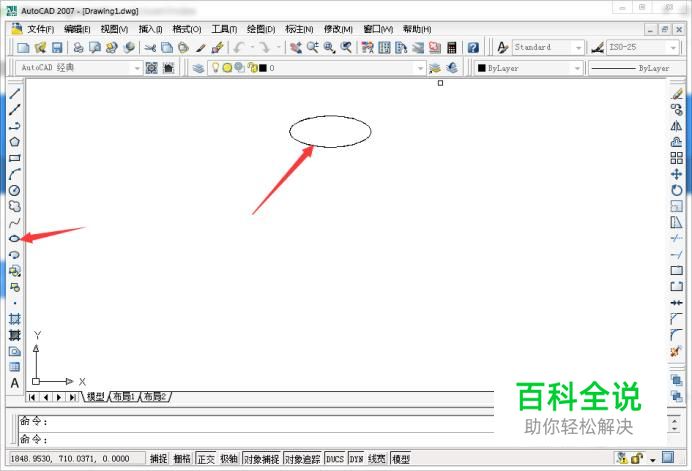Open the Layer Properties Manager icon
692x471 pixels.
[x=198, y=68]
